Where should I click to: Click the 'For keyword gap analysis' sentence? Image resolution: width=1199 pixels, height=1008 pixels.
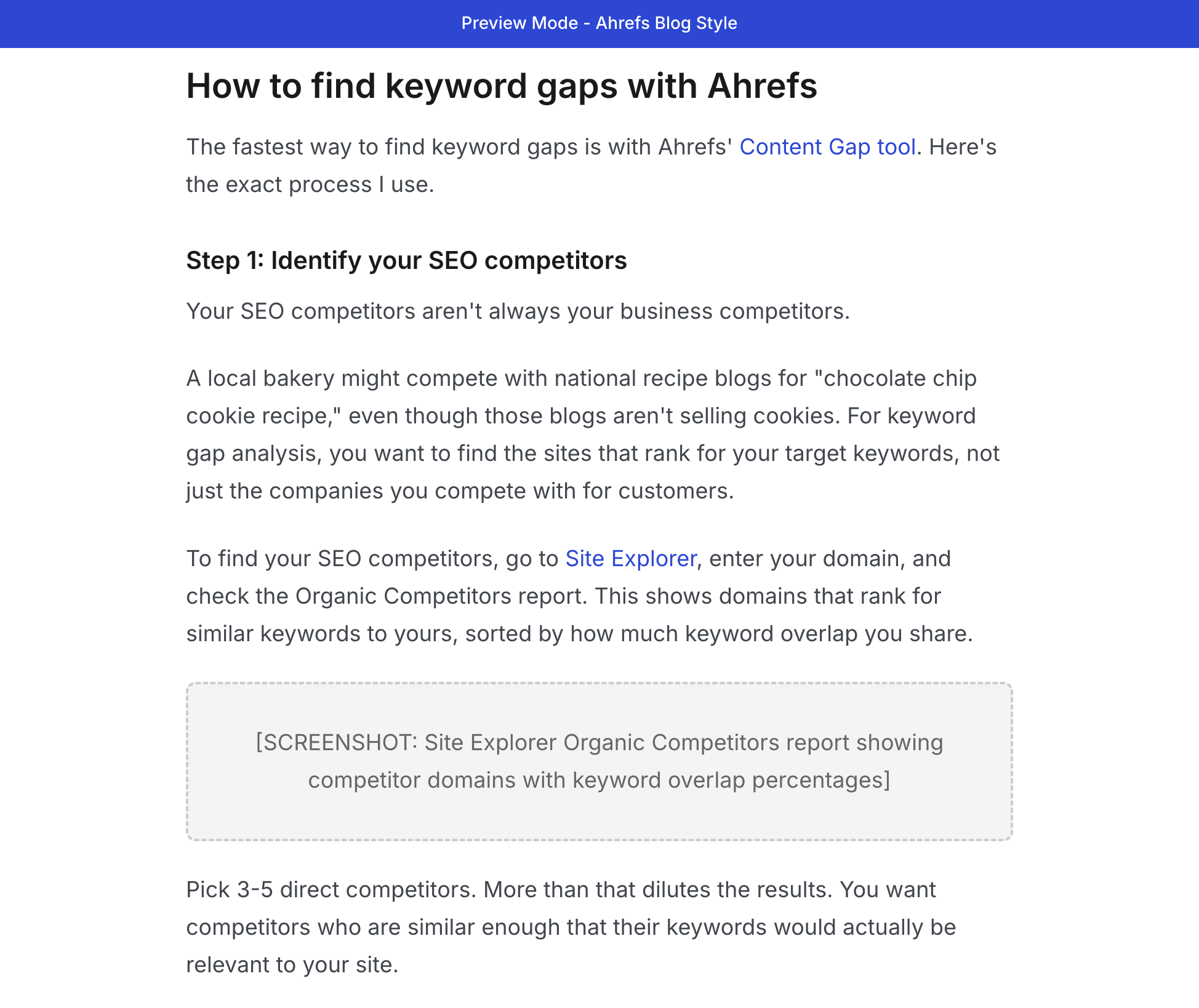[911, 416]
